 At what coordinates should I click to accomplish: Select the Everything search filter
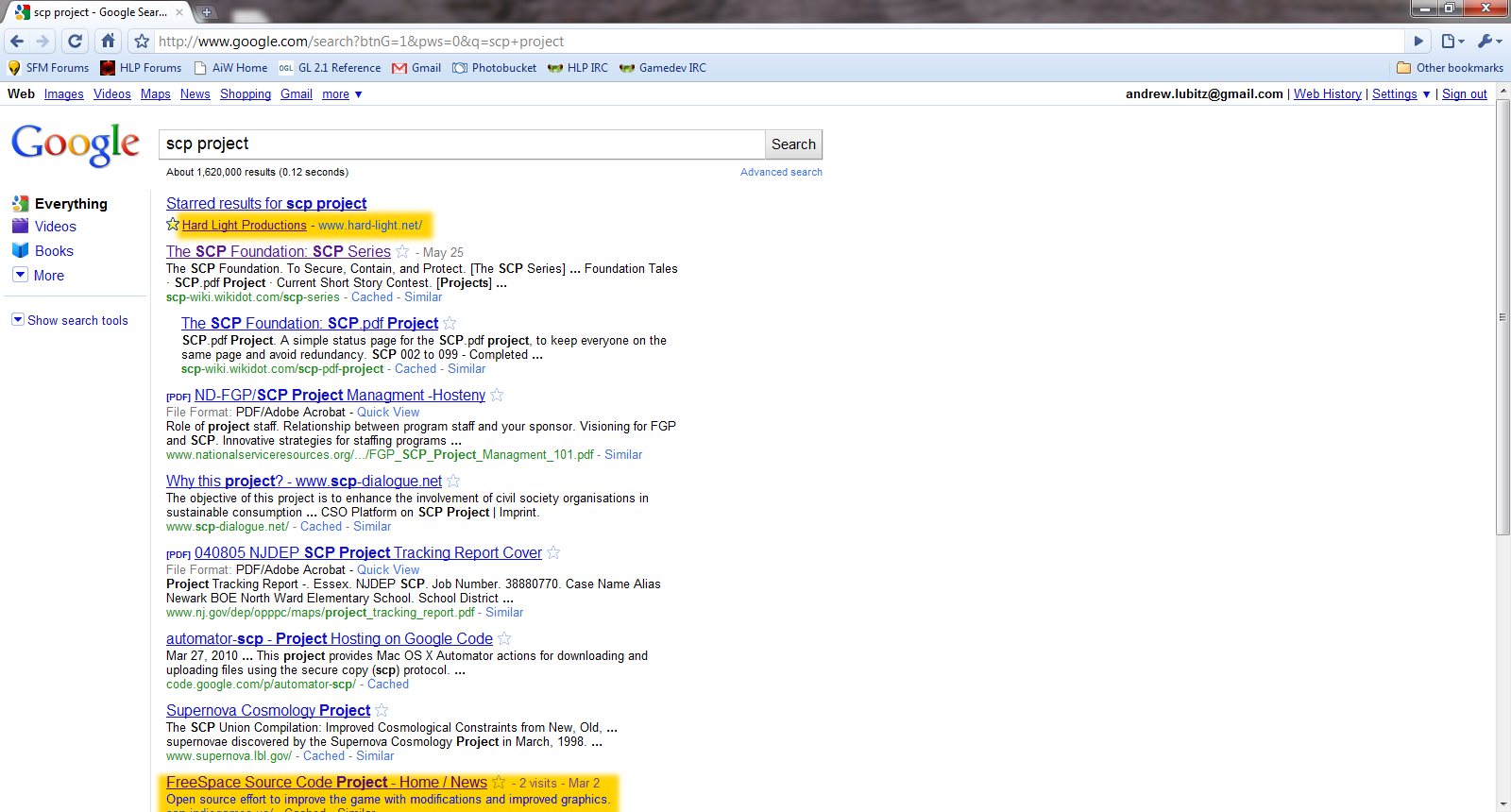60,203
